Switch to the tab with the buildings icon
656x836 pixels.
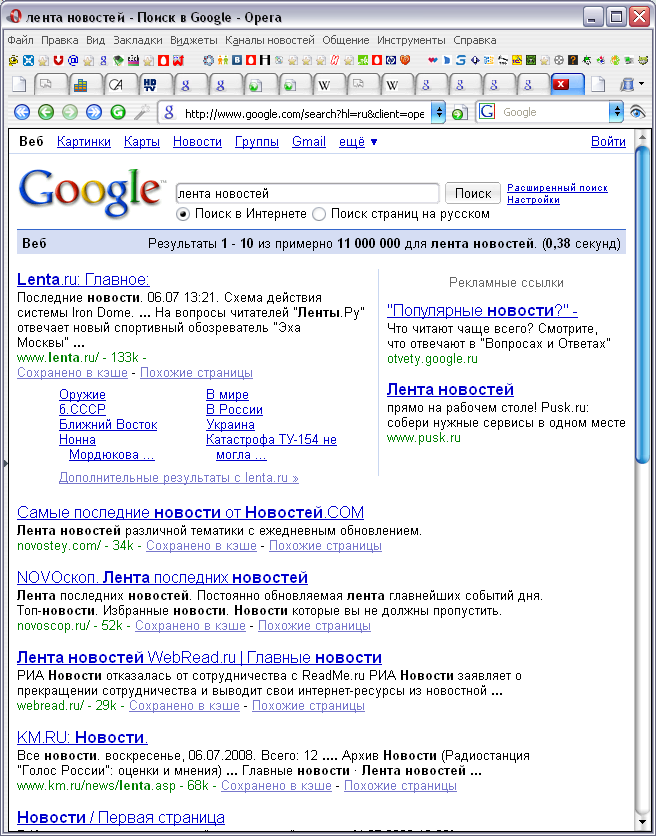(x=85, y=85)
